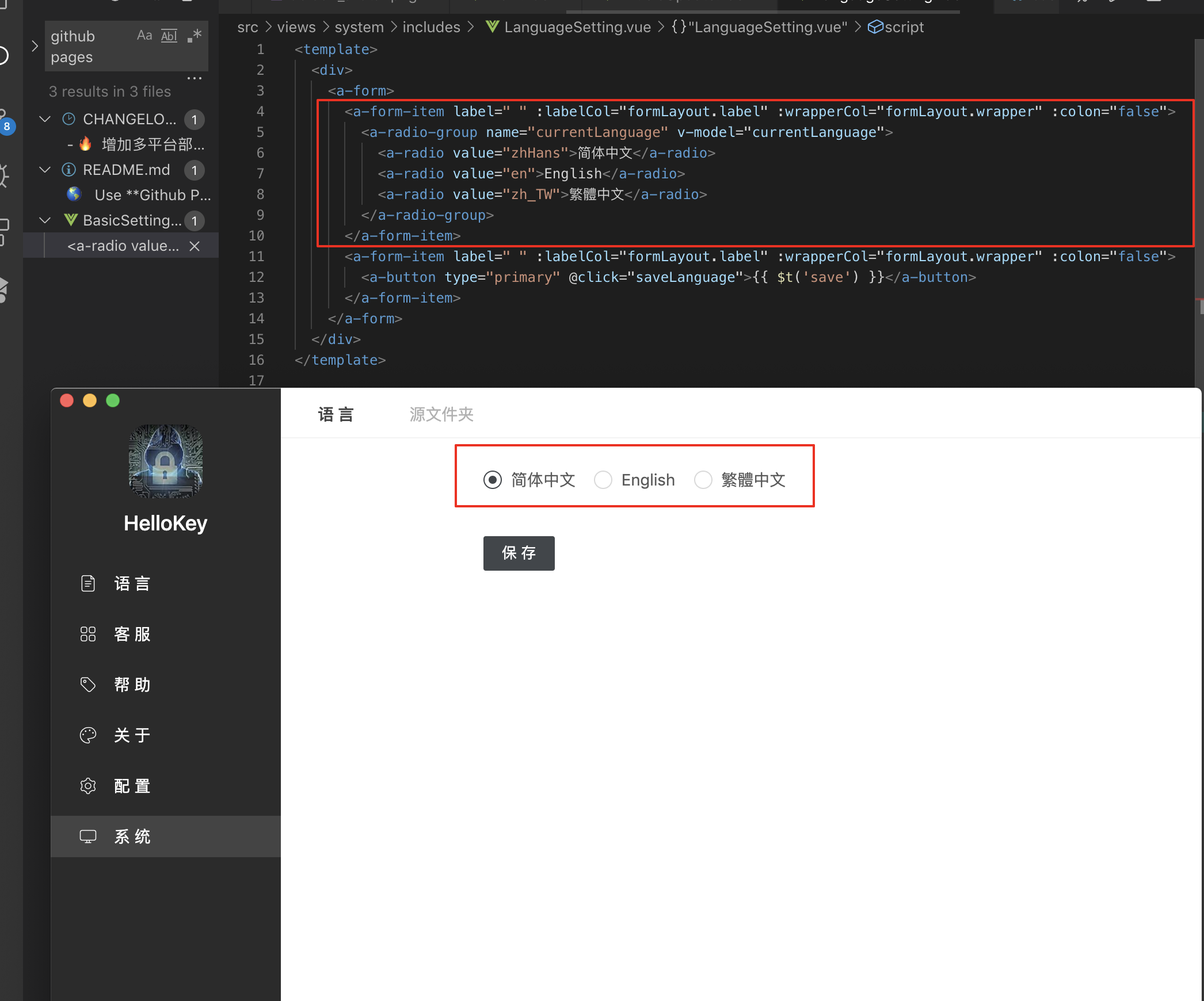Select the 系统 monitor icon in sidebar

pos(88,836)
